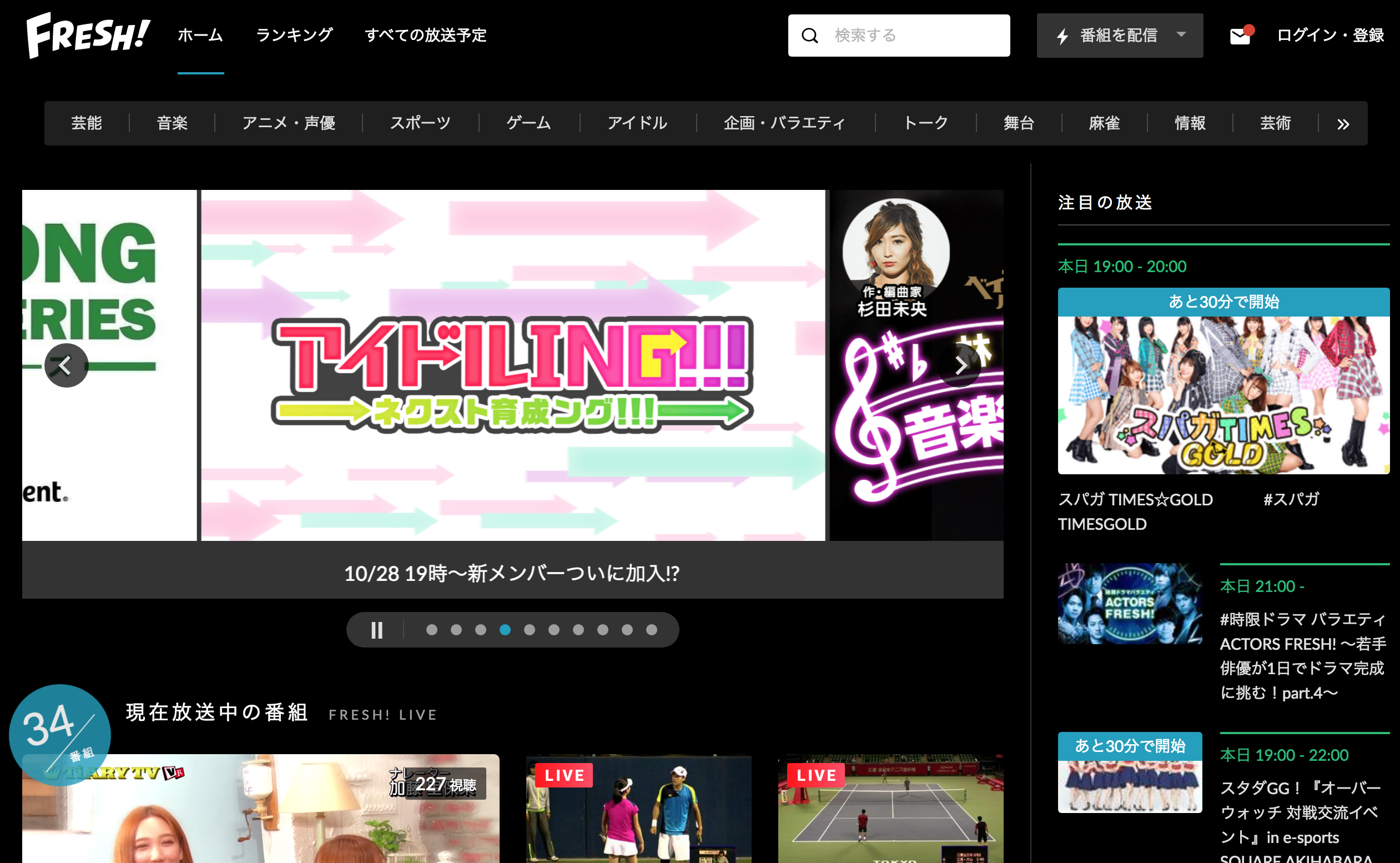Click the search input field
The width and height of the screenshot is (1400, 863).
click(x=901, y=35)
